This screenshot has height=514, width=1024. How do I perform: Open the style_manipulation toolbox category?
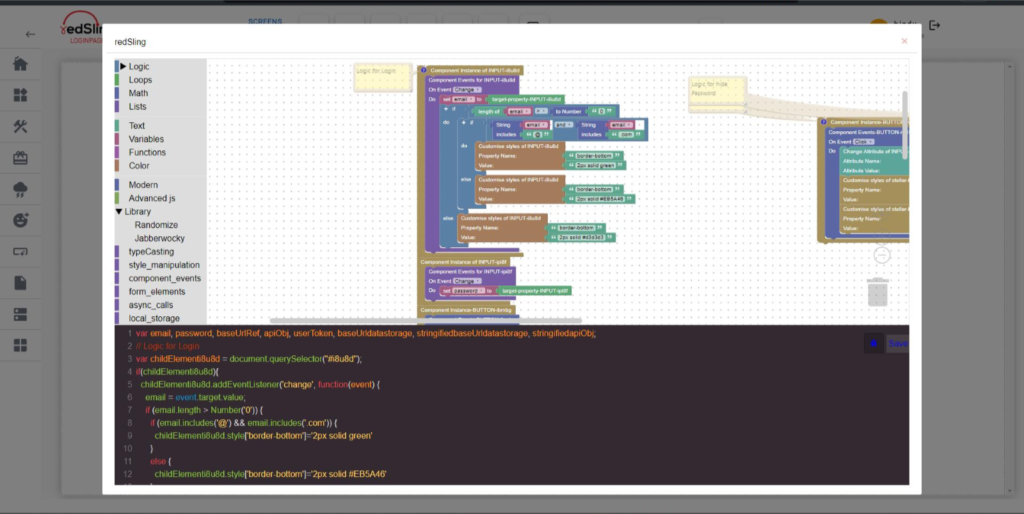pos(165,265)
